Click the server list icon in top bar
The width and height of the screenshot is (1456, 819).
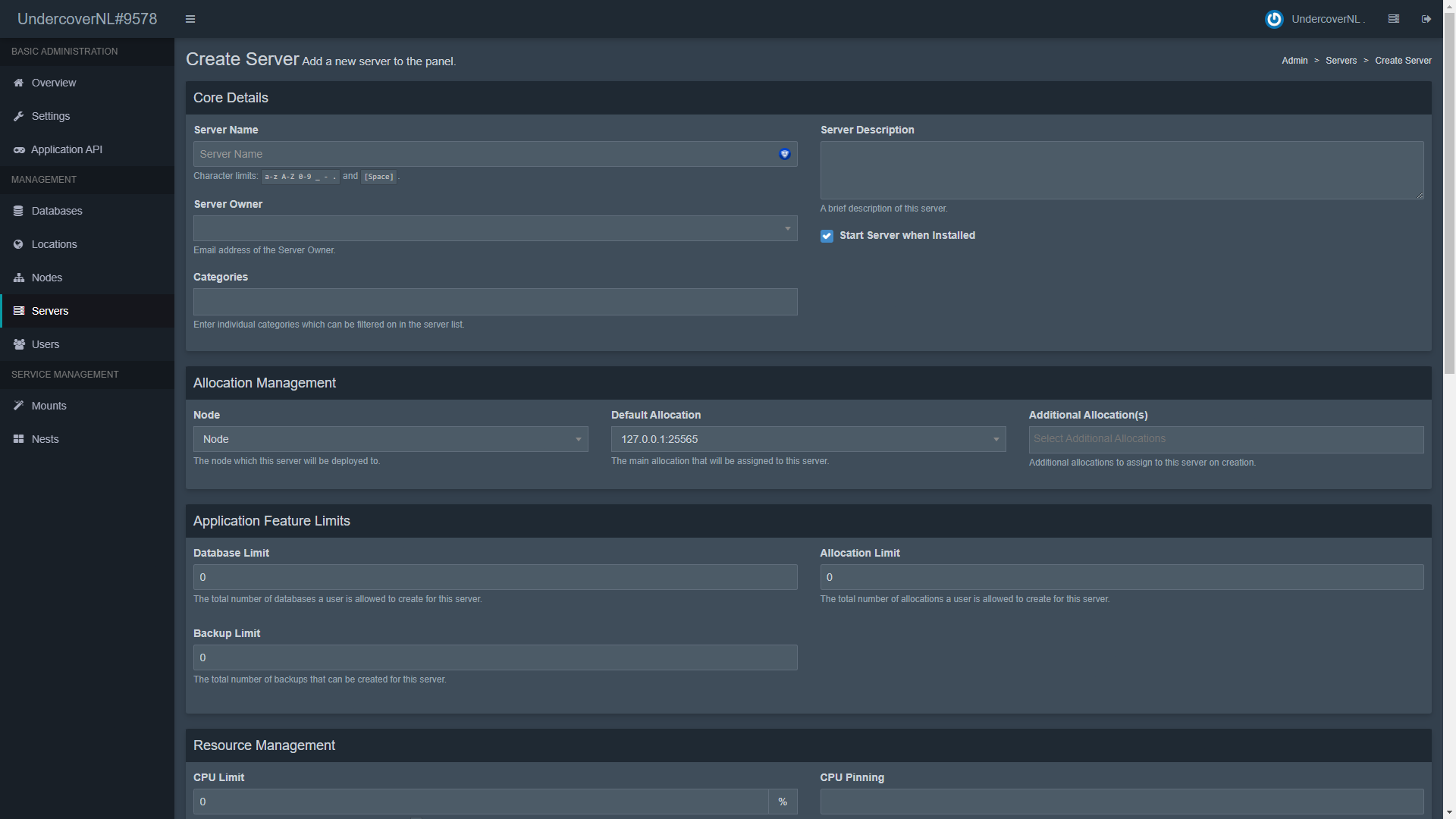point(1393,19)
